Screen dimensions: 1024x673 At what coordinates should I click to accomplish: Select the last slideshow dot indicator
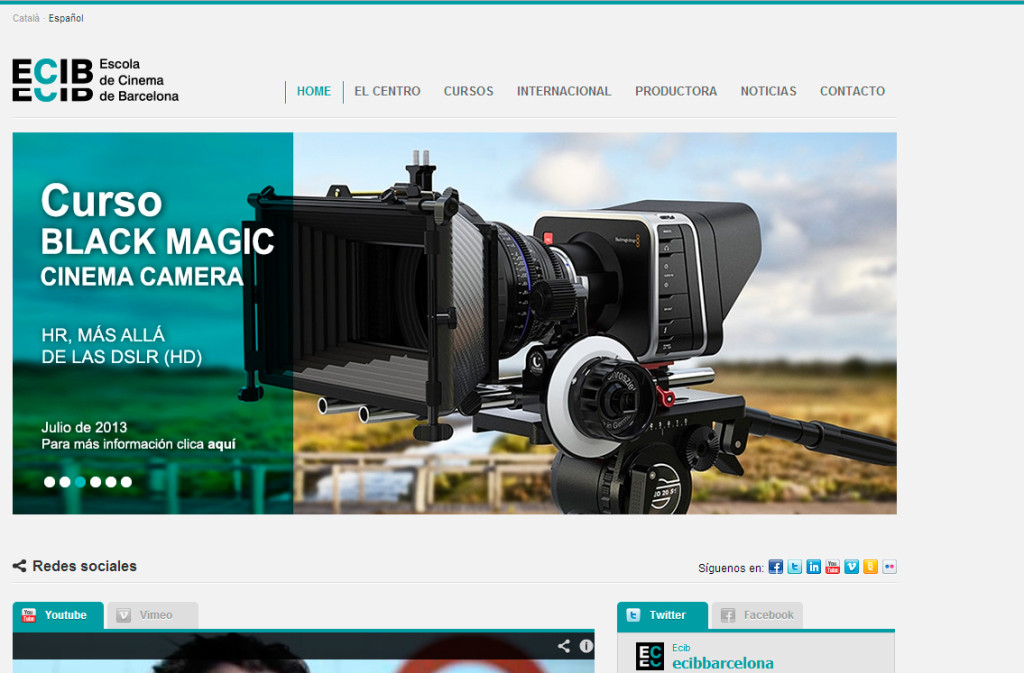(126, 482)
